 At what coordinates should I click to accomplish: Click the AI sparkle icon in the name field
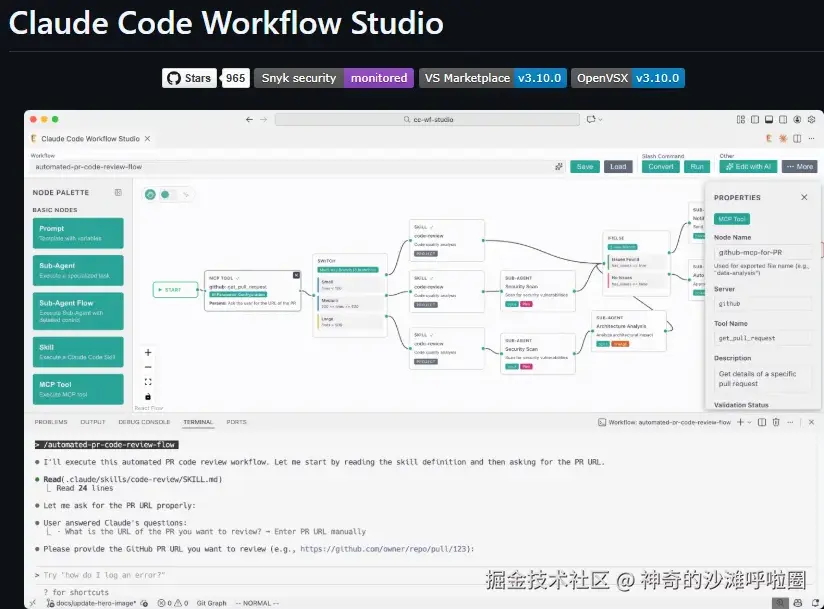559,167
